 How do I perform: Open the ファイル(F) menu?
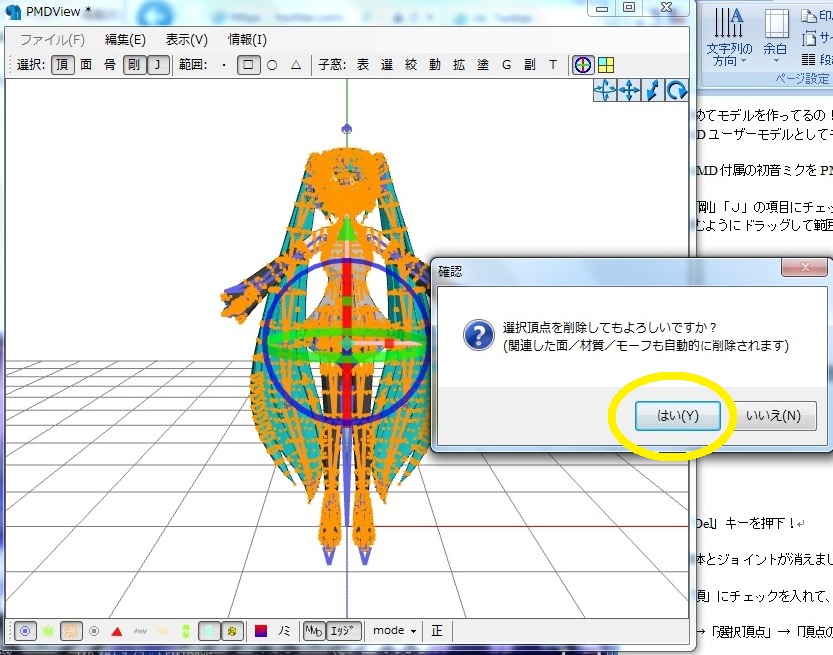click(52, 40)
